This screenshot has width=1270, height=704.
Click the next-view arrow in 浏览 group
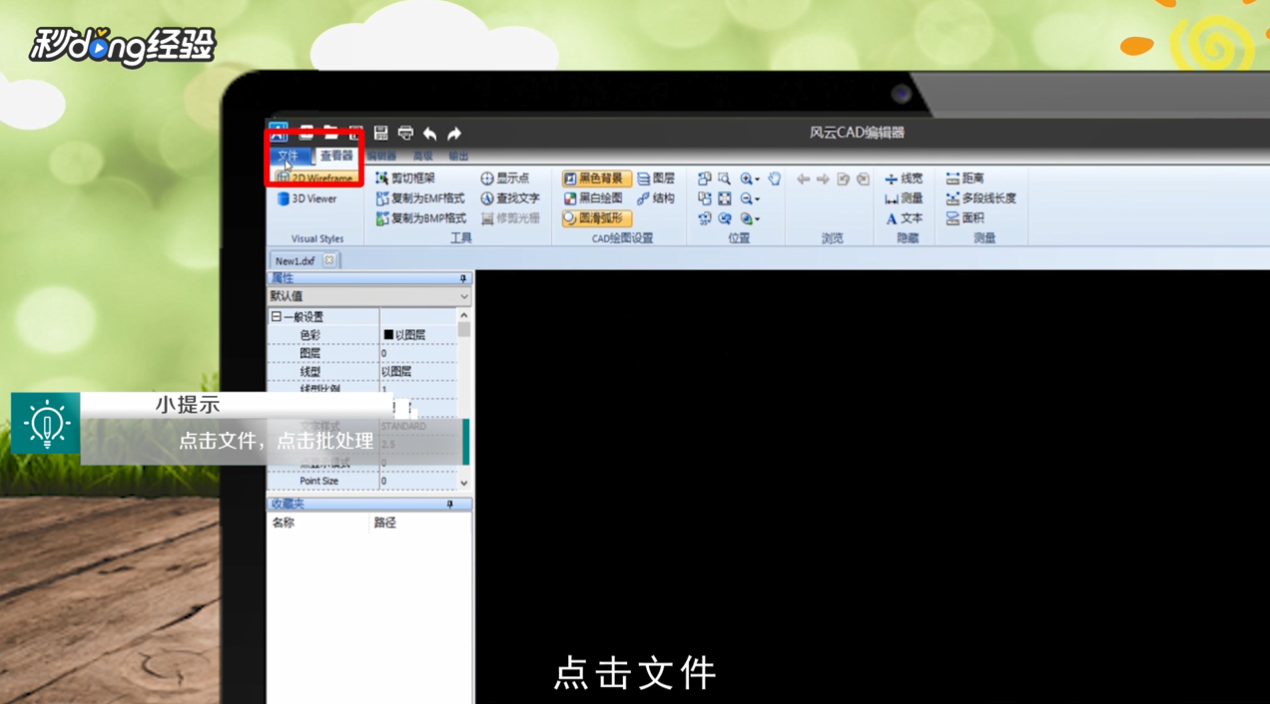click(x=823, y=179)
